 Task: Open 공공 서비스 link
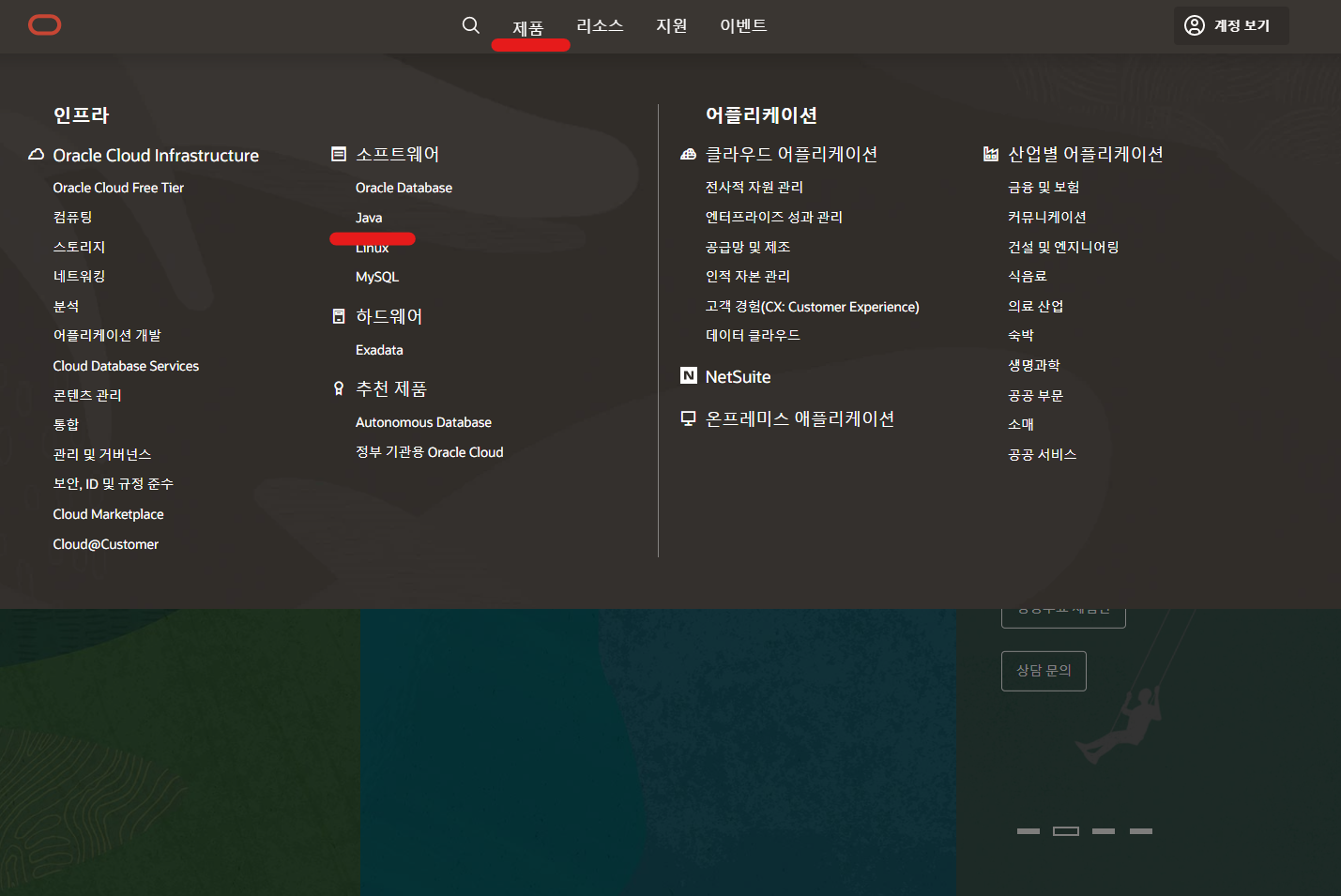pos(1043,455)
